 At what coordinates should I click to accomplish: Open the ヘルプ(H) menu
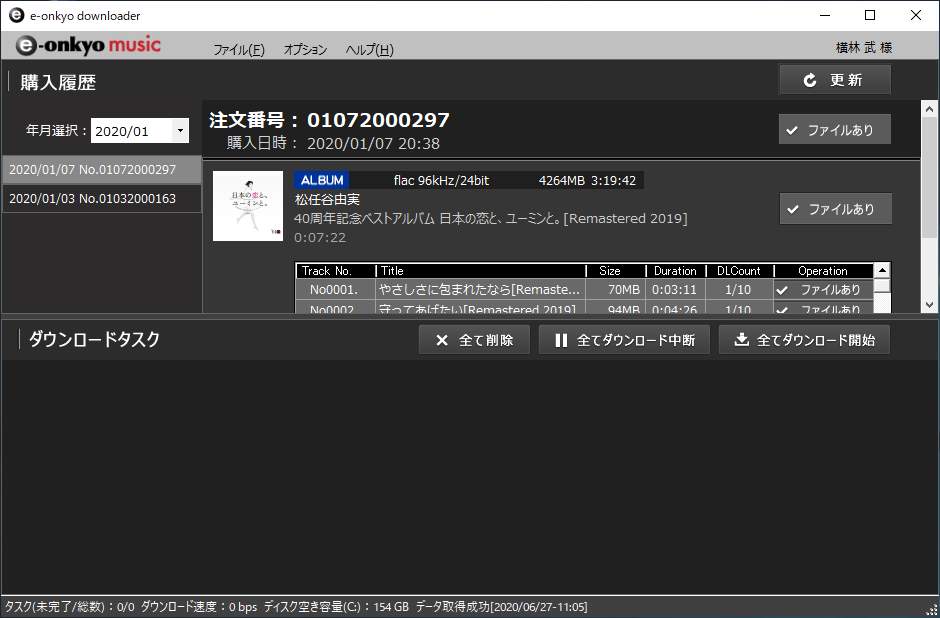(369, 50)
